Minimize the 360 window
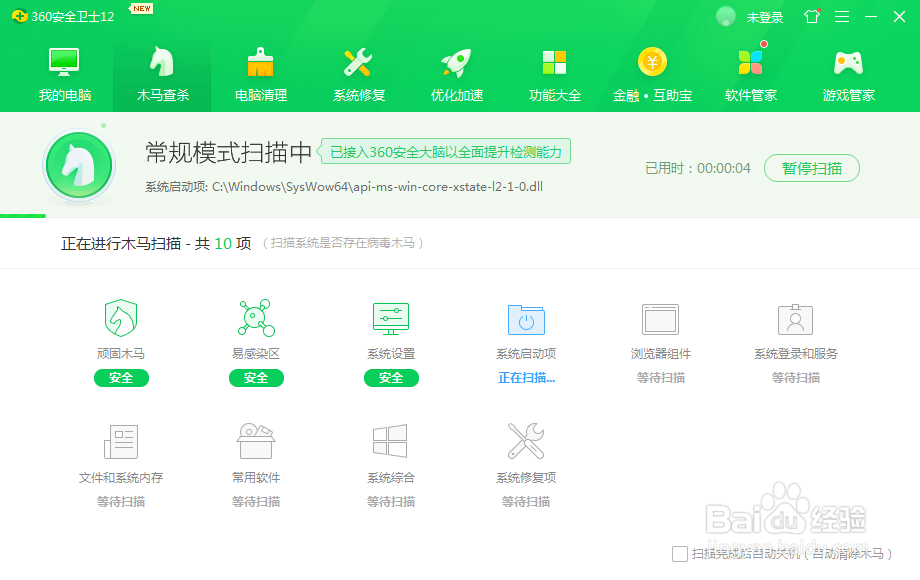Screen dimensions: 920x580 click(871, 16)
